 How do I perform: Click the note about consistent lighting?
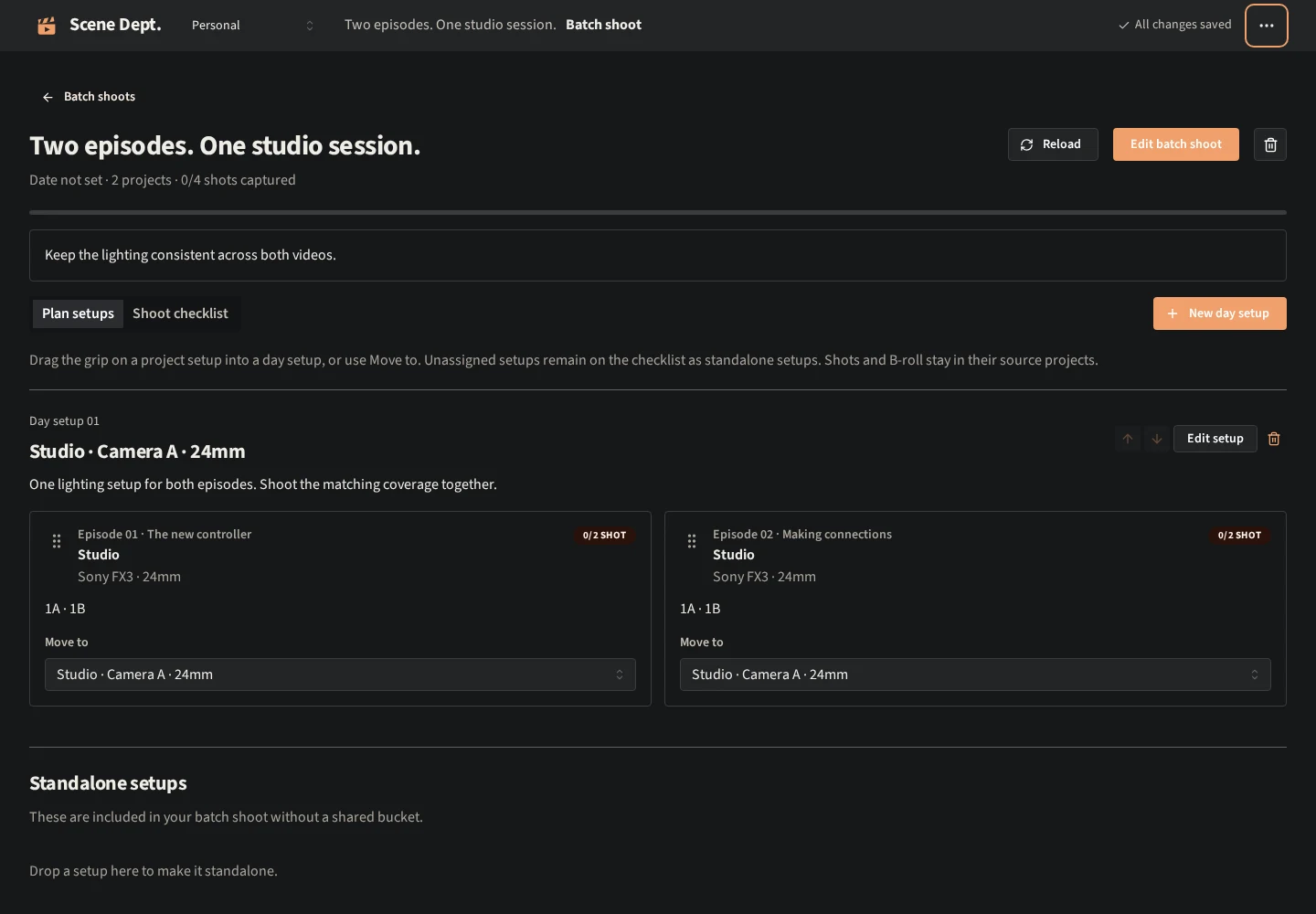(x=658, y=255)
